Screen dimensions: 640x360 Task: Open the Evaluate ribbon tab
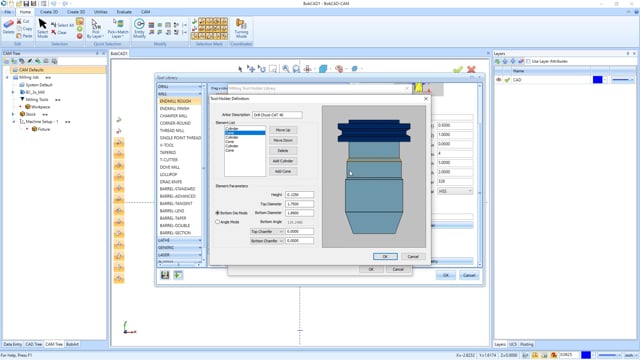click(124, 12)
